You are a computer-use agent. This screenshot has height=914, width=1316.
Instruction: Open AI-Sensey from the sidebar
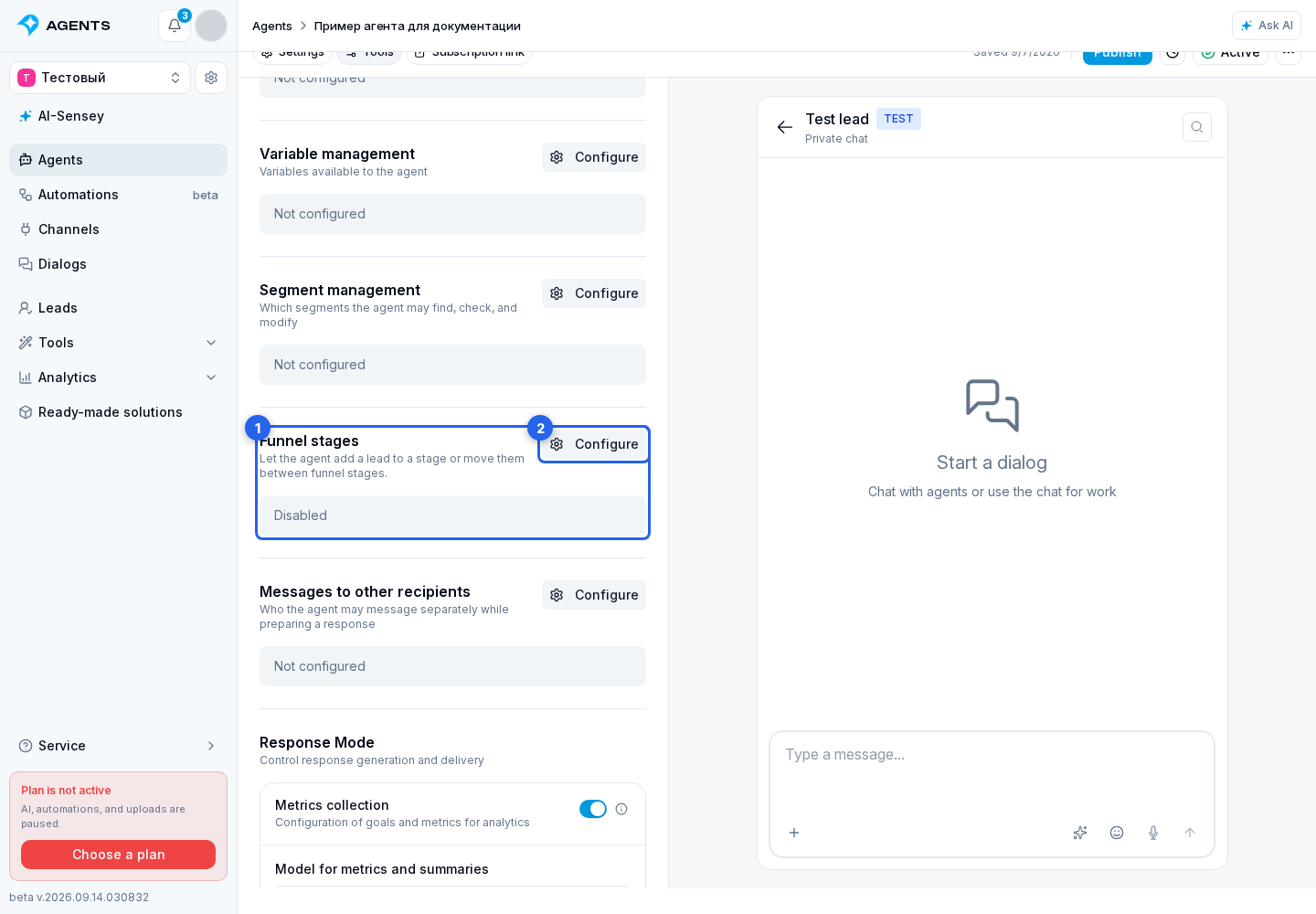[x=118, y=116]
